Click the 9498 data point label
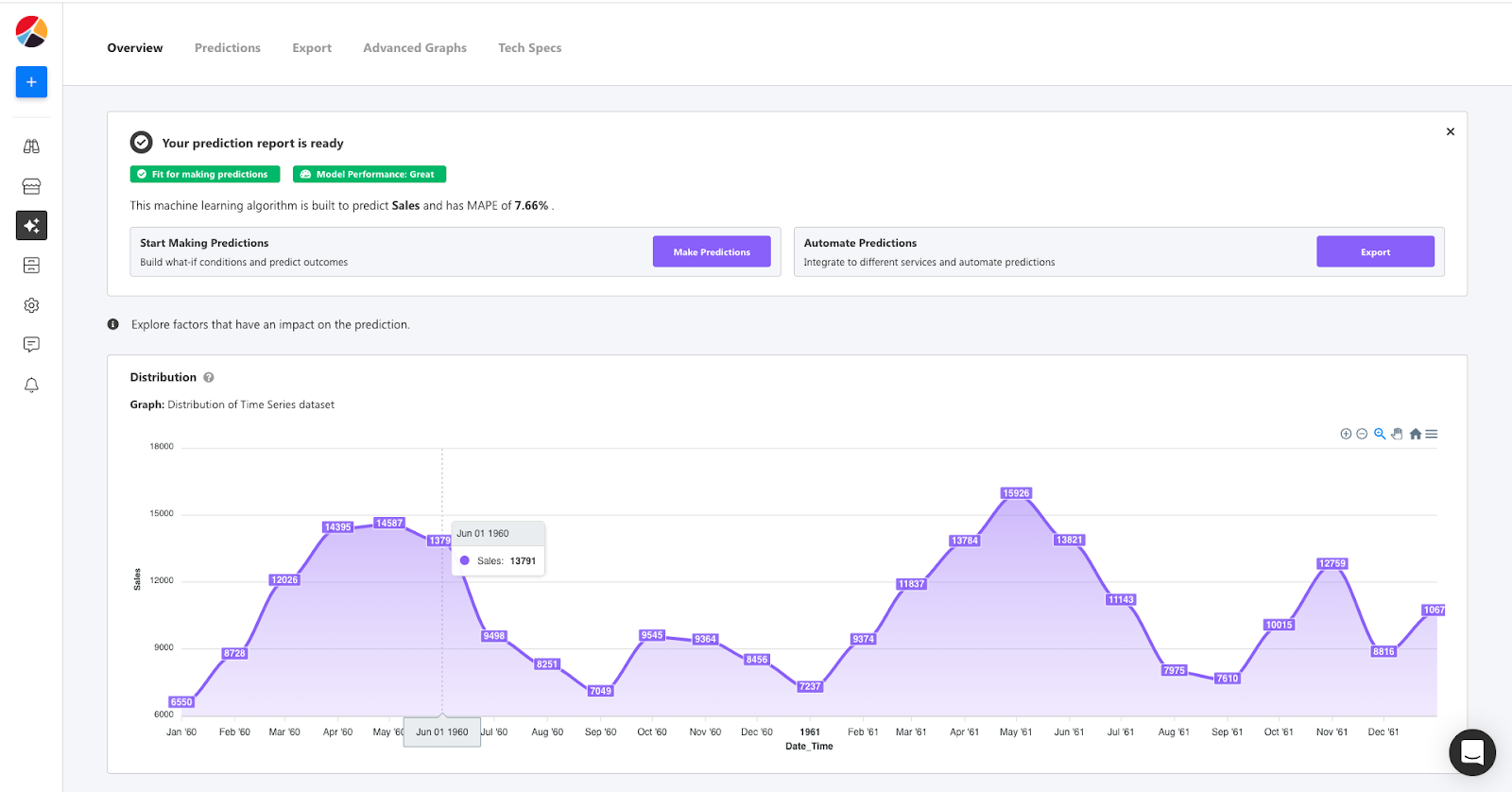The width and height of the screenshot is (1512, 792). 494,636
